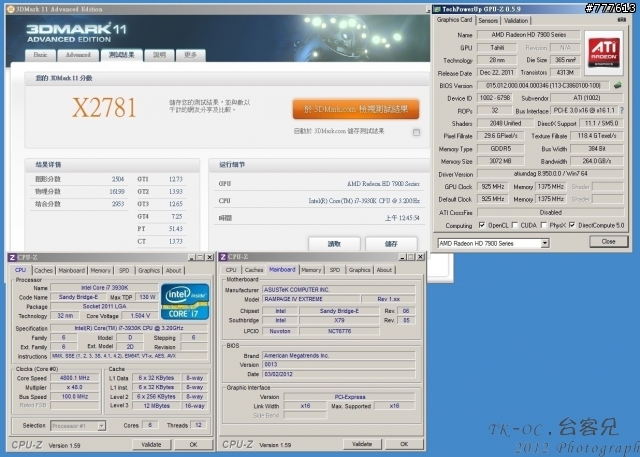Click OK in the right CPU-Z window
The height and width of the screenshot is (457, 640).
click(x=404, y=444)
